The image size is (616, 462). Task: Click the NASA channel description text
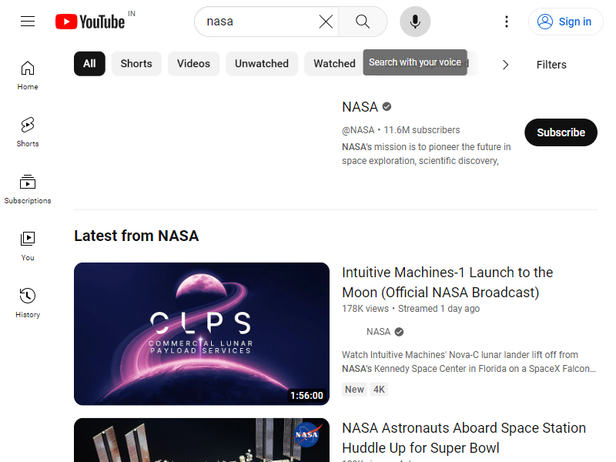point(426,154)
